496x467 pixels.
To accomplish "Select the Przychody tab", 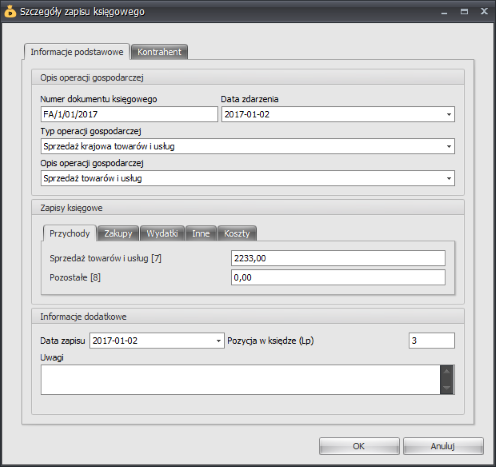I will click(x=70, y=233).
